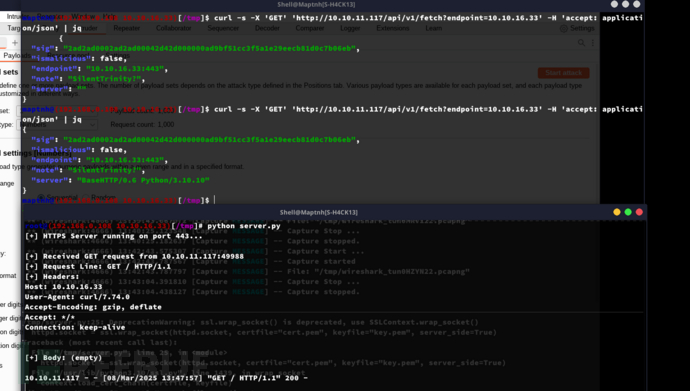Click the "[+] Headers:" line
Image resolution: width=690 pixels, height=391 pixels.
52,277
